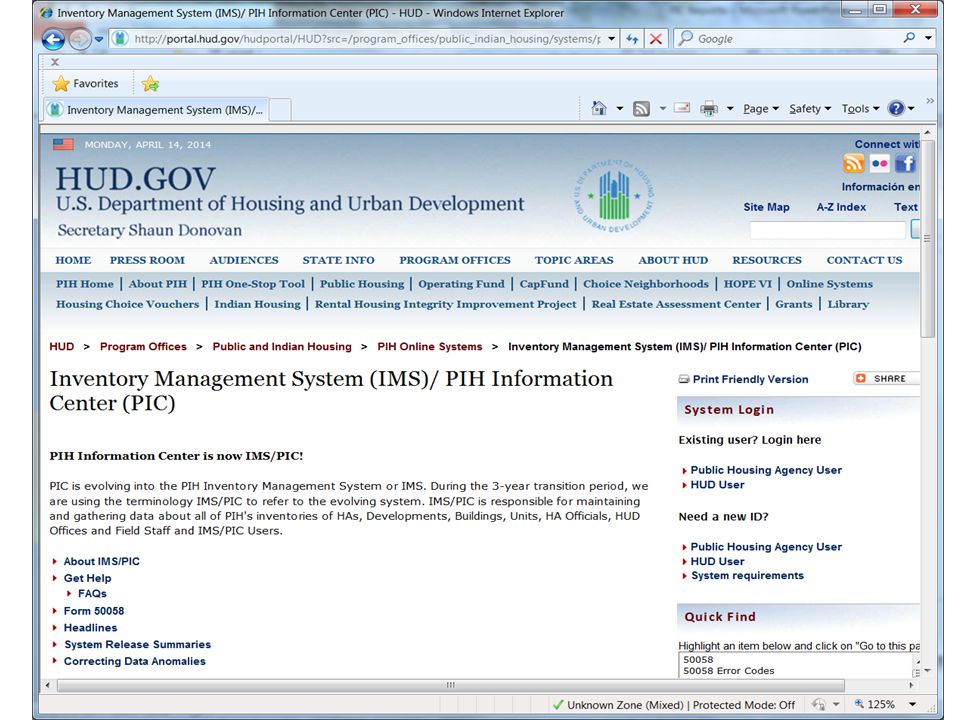Click the American flag icon
This screenshot has width=960, height=720.
(63, 144)
